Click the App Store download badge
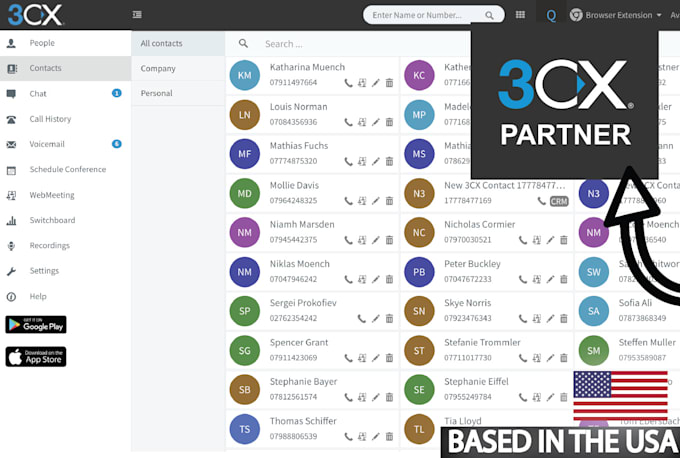 pyautogui.click(x=36, y=357)
